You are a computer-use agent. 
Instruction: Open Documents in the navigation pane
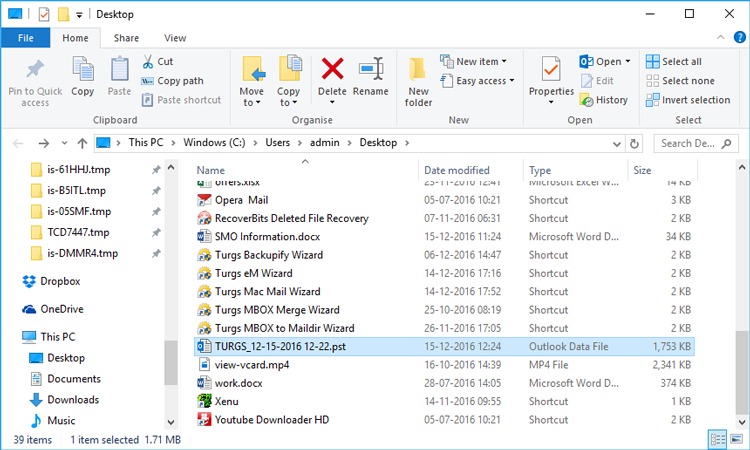pos(65,379)
